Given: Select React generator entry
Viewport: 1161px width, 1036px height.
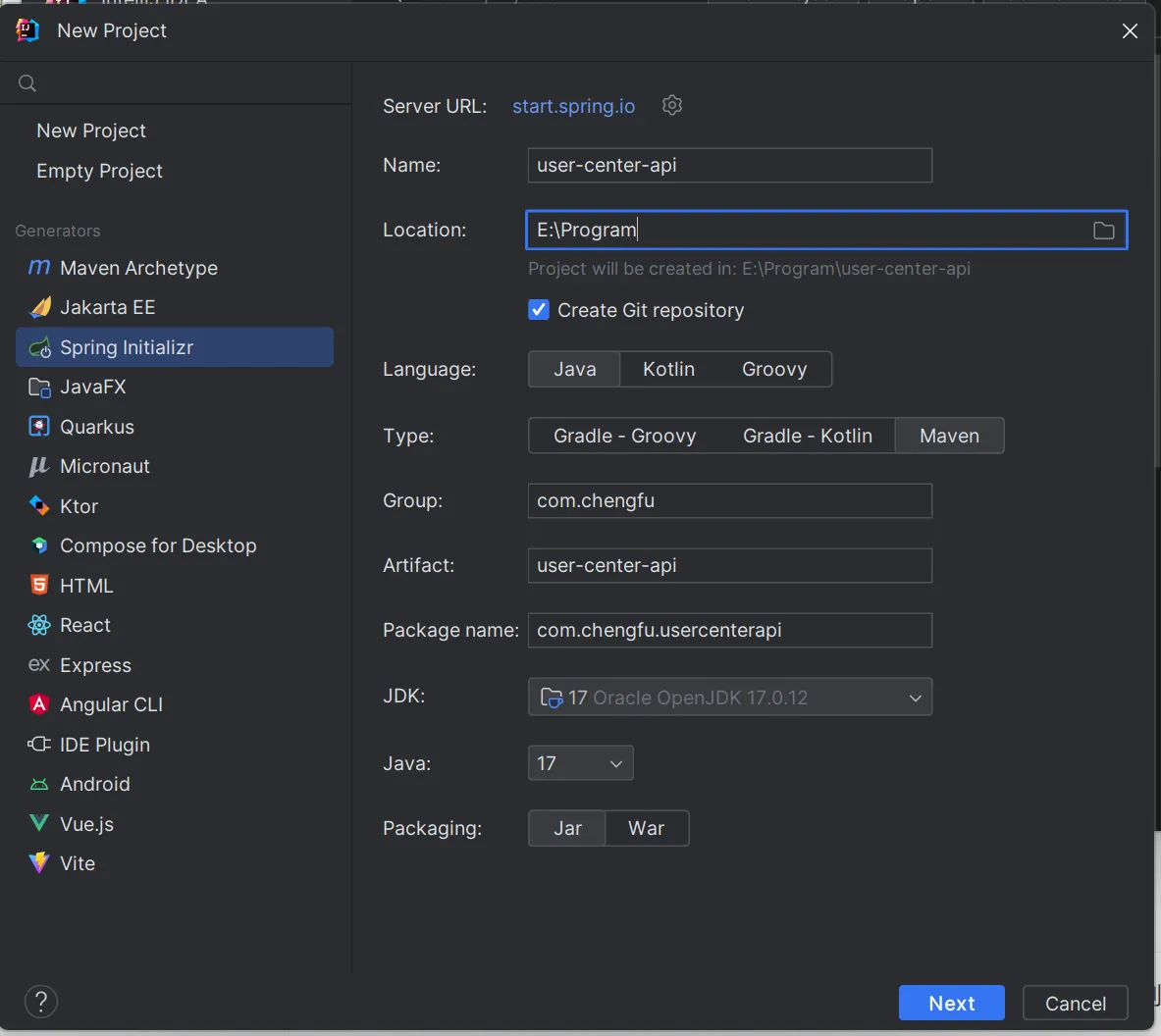Looking at the screenshot, I should (175, 625).
